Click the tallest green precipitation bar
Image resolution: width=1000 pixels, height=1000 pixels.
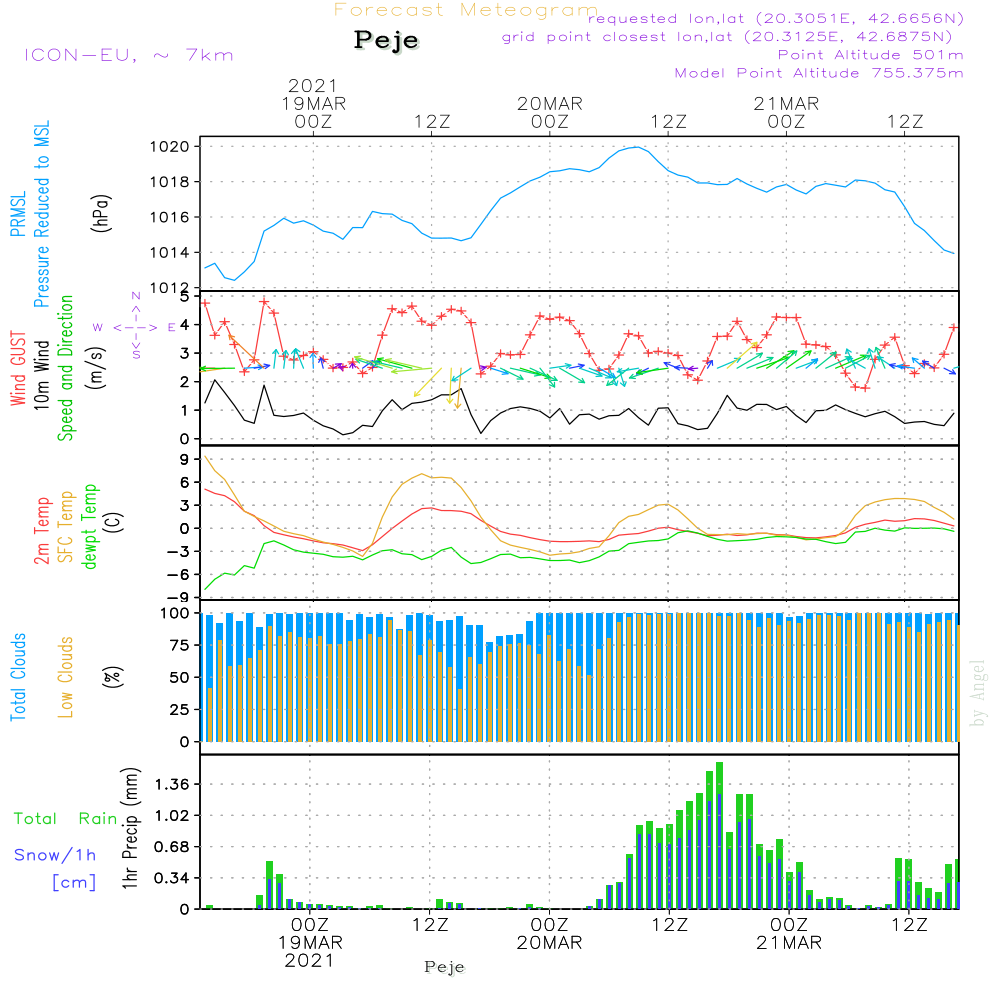(x=719, y=835)
